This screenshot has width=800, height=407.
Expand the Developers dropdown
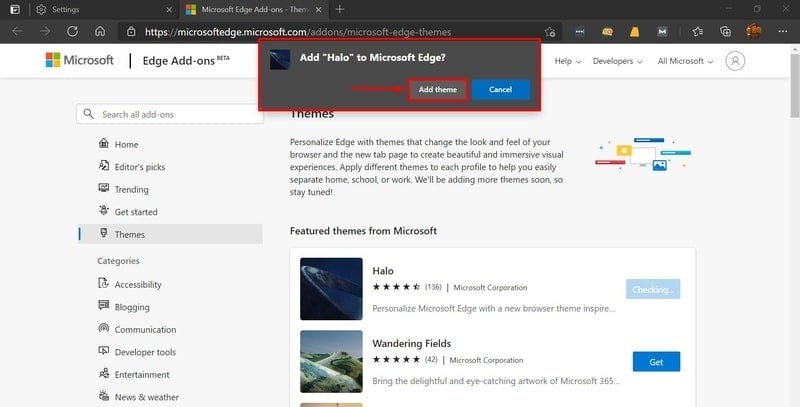pos(617,61)
